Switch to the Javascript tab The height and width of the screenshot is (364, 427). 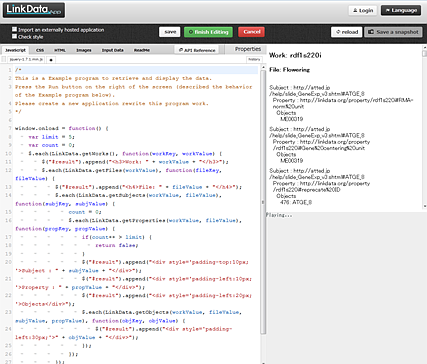pyautogui.click(x=15, y=50)
